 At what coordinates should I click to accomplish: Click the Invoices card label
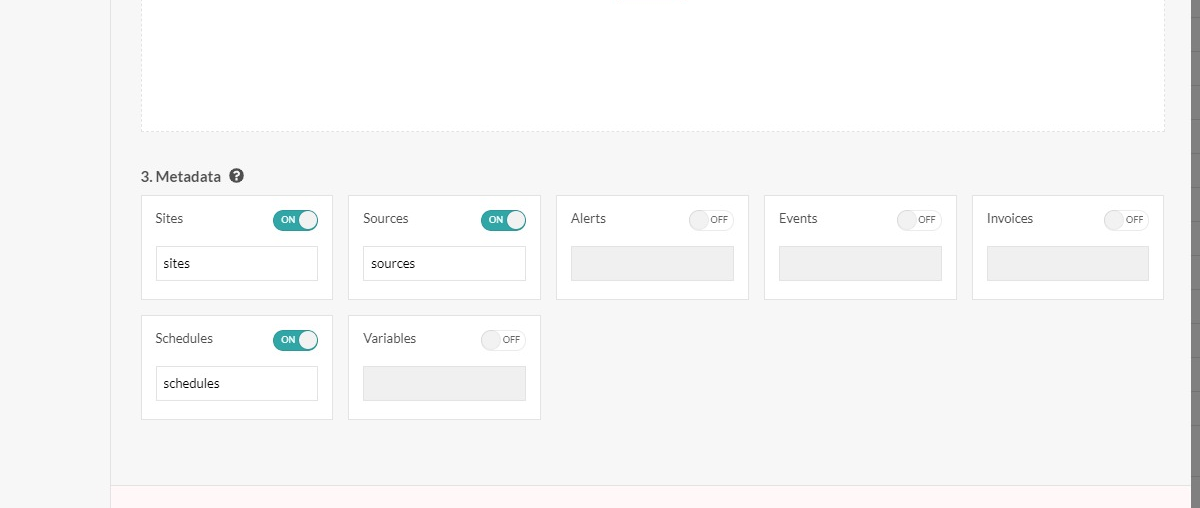tap(1010, 218)
